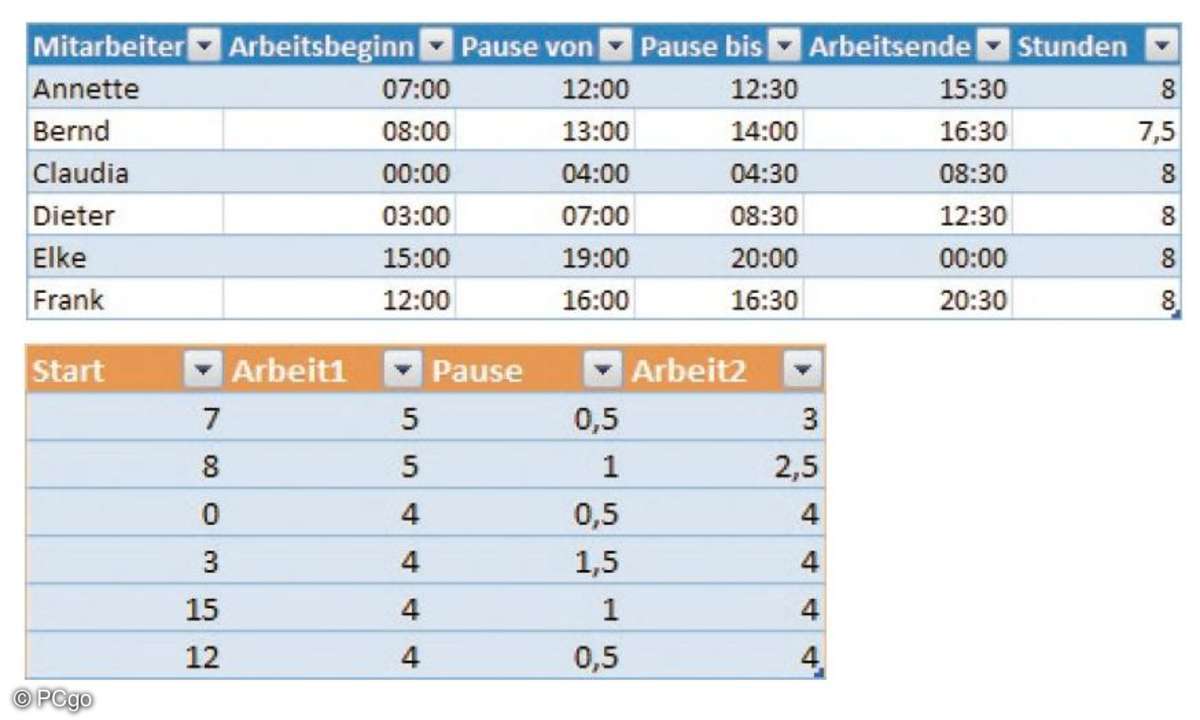
Task: Open the Start column filter dropdown
Action: (x=203, y=371)
